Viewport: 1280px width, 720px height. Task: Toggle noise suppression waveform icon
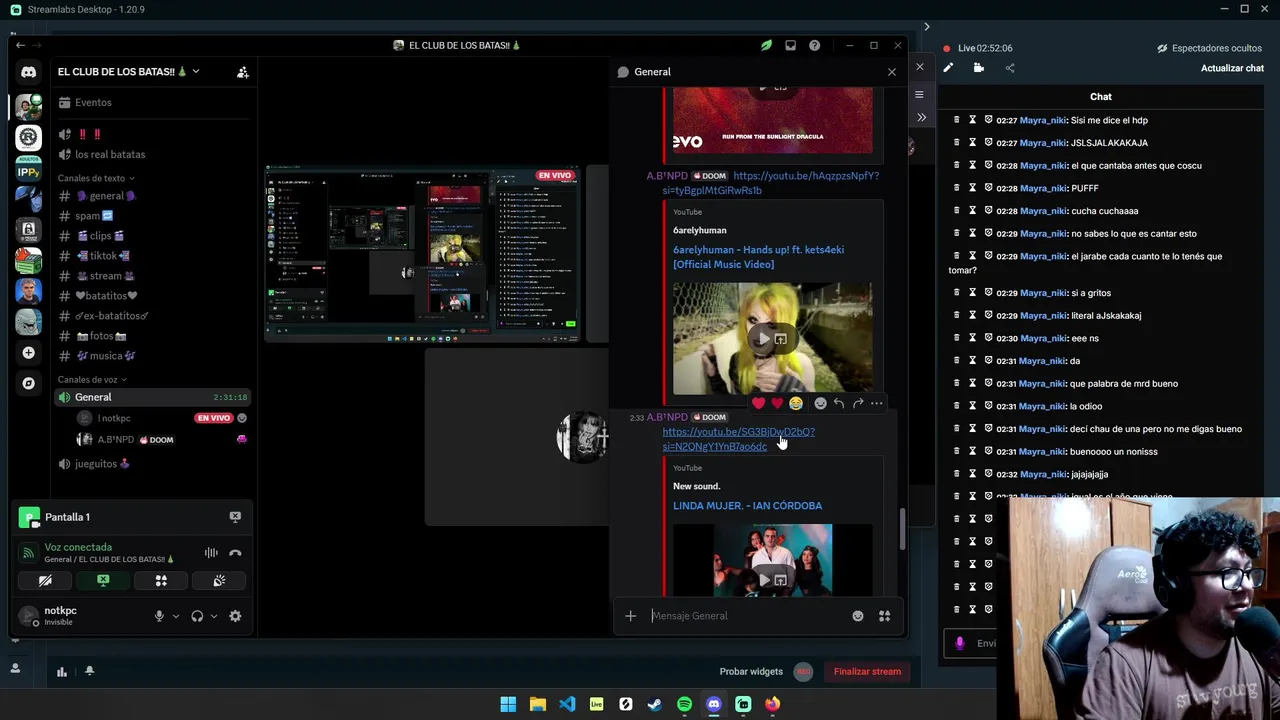211,553
